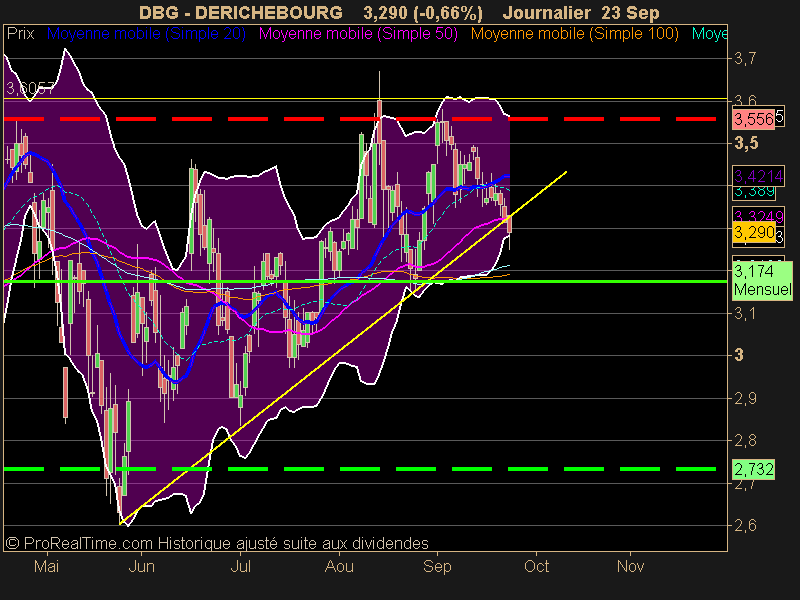Click the 'Jun' month label on time axis
The height and width of the screenshot is (600, 800).
[x=141, y=566]
